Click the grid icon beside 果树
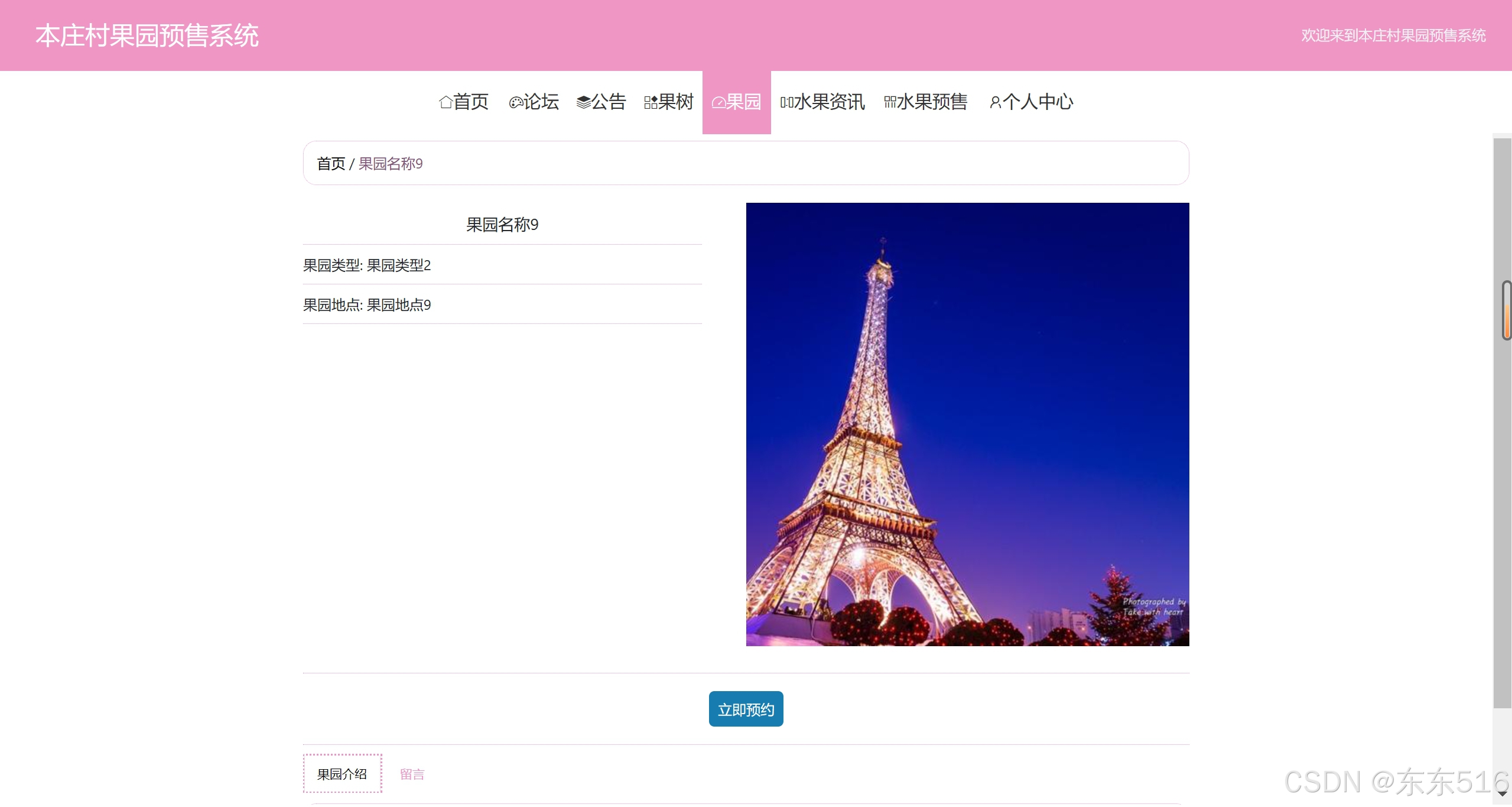The image size is (1512, 807). coord(651,103)
